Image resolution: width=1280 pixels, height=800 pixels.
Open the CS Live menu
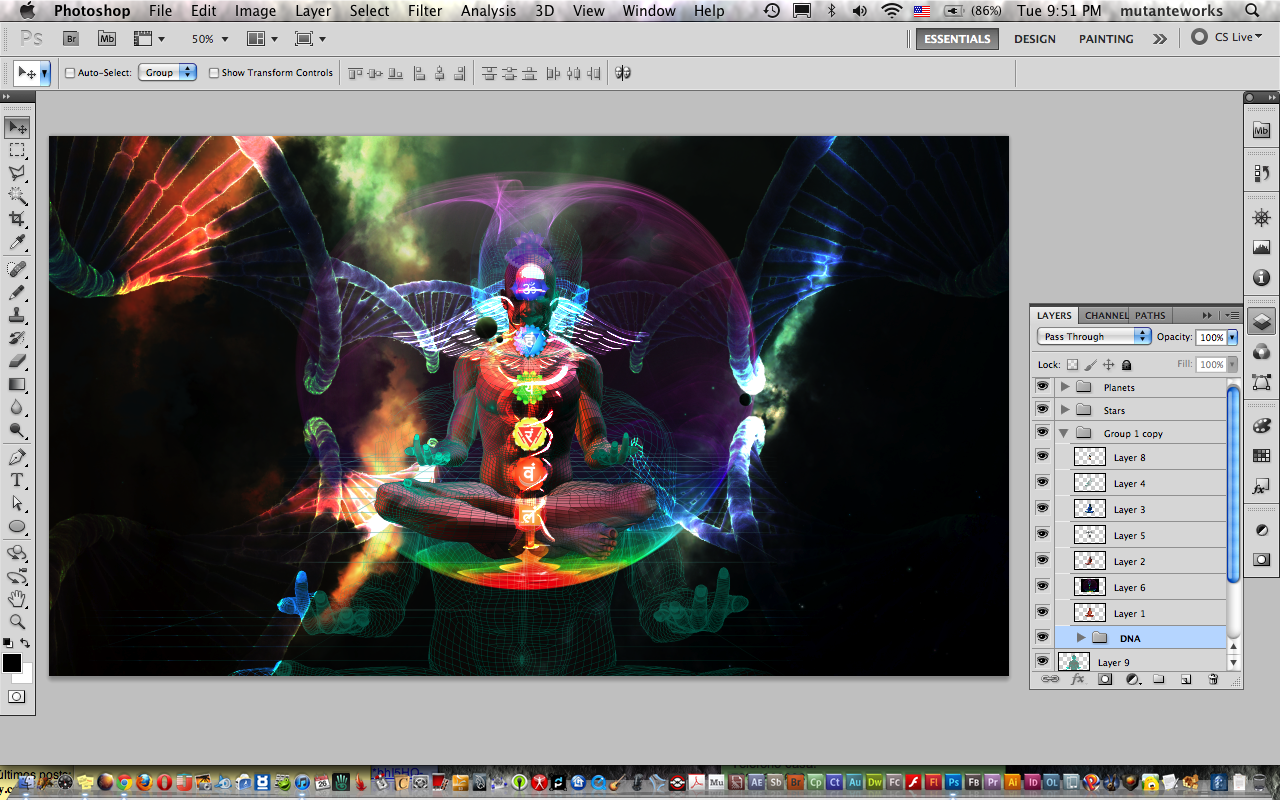[1227, 37]
